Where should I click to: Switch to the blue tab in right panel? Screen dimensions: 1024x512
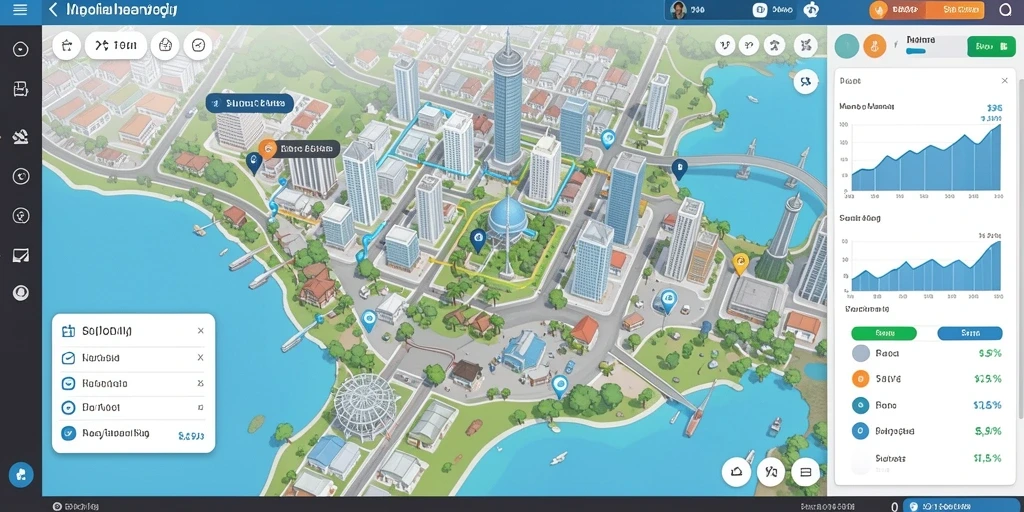tap(970, 333)
